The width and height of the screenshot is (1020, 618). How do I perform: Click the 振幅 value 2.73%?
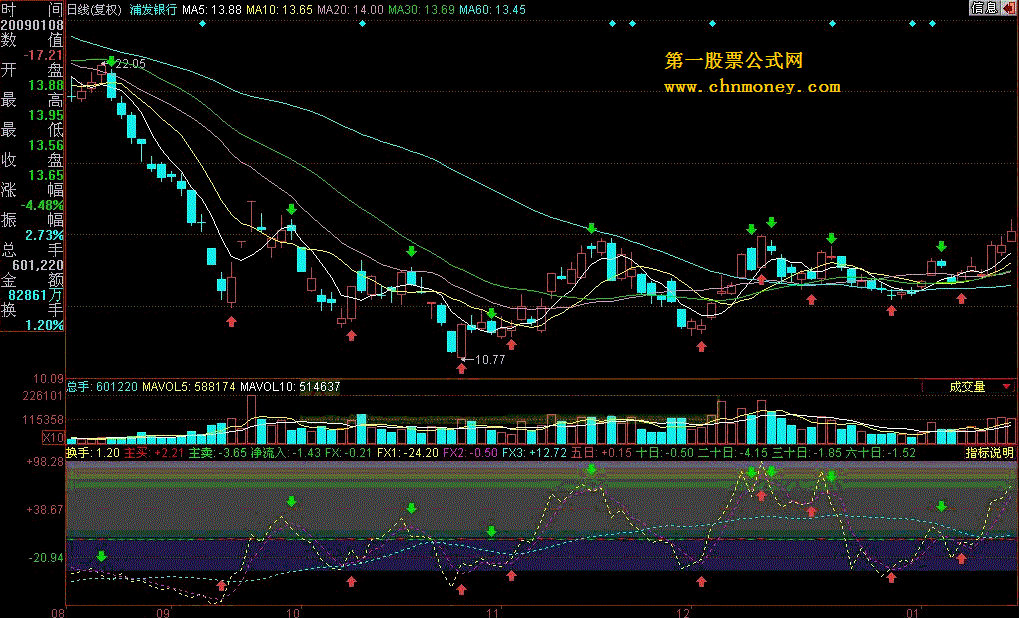click(x=45, y=235)
